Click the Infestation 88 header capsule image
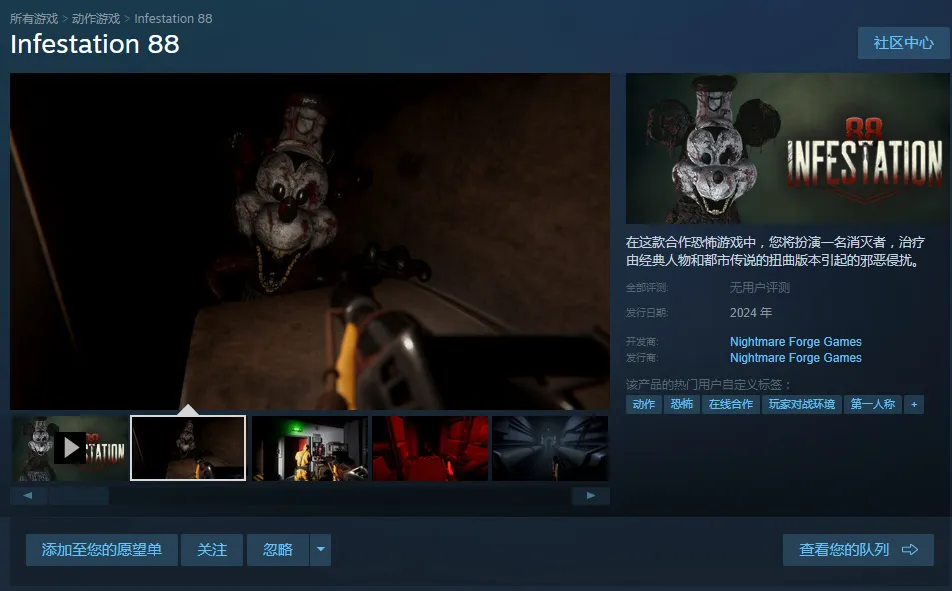This screenshot has height=591, width=952. click(787, 148)
